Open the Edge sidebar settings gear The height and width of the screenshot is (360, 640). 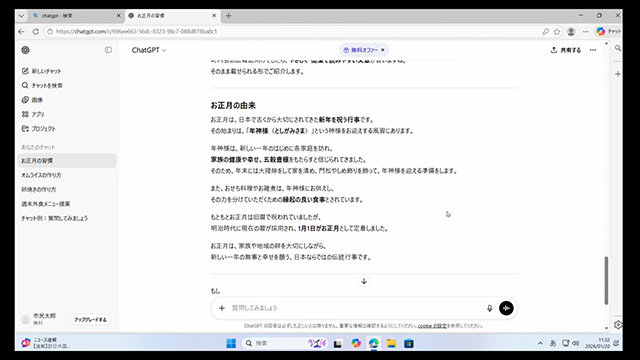point(618,324)
